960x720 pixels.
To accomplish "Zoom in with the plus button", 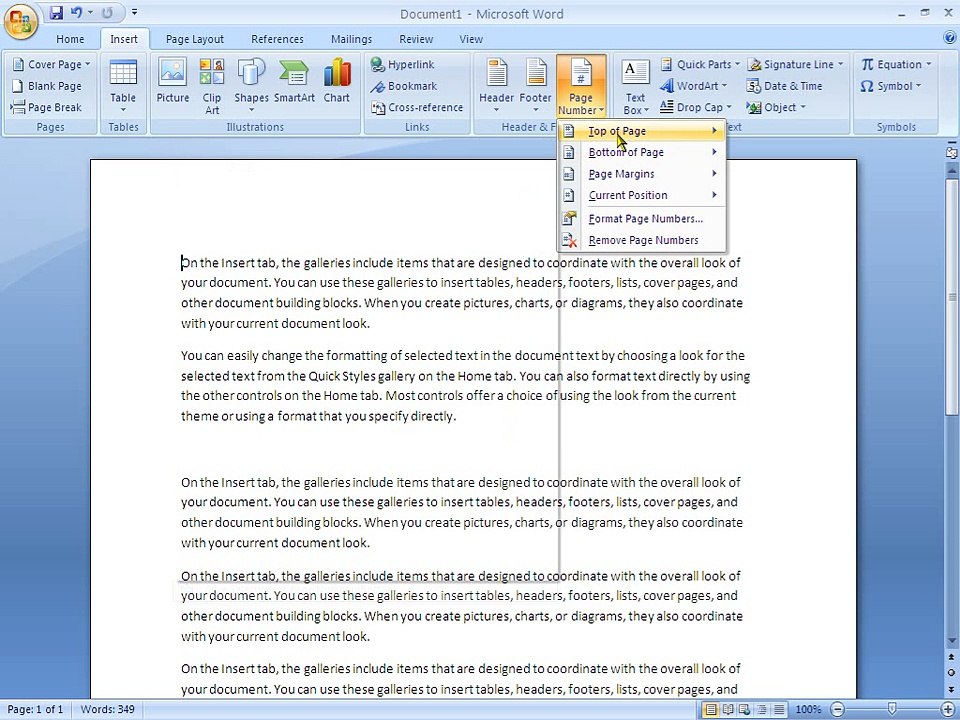I will pyautogui.click(x=948, y=710).
